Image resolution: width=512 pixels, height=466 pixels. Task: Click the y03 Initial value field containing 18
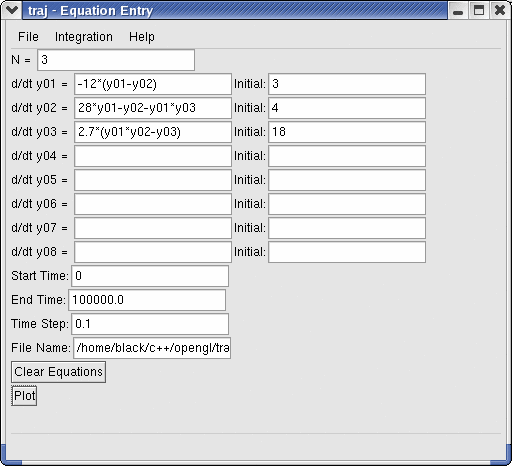click(x=347, y=132)
